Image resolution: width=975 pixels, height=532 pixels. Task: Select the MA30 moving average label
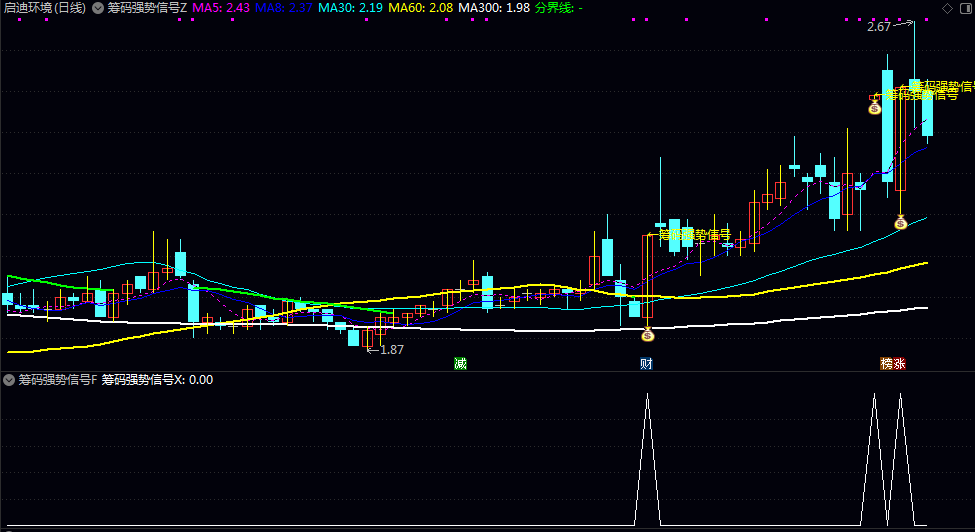(350, 8)
